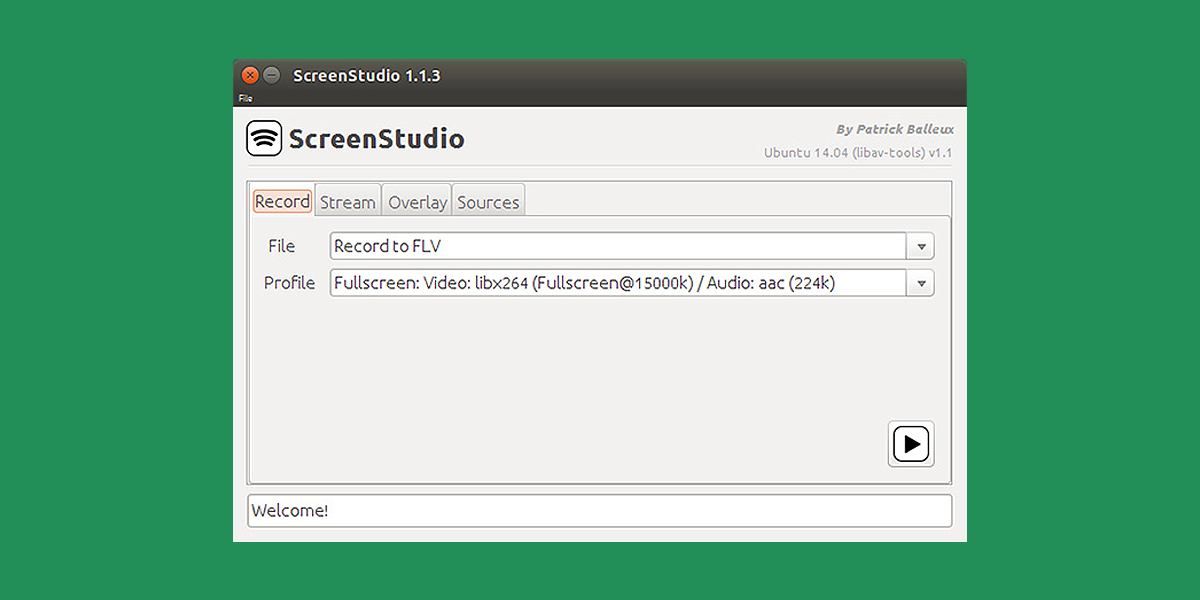Image resolution: width=1200 pixels, height=600 pixels.
Task: Click the 'Ubuntu 14.04 (libav-tools) v1.1' text
Action: coord(858,153)
